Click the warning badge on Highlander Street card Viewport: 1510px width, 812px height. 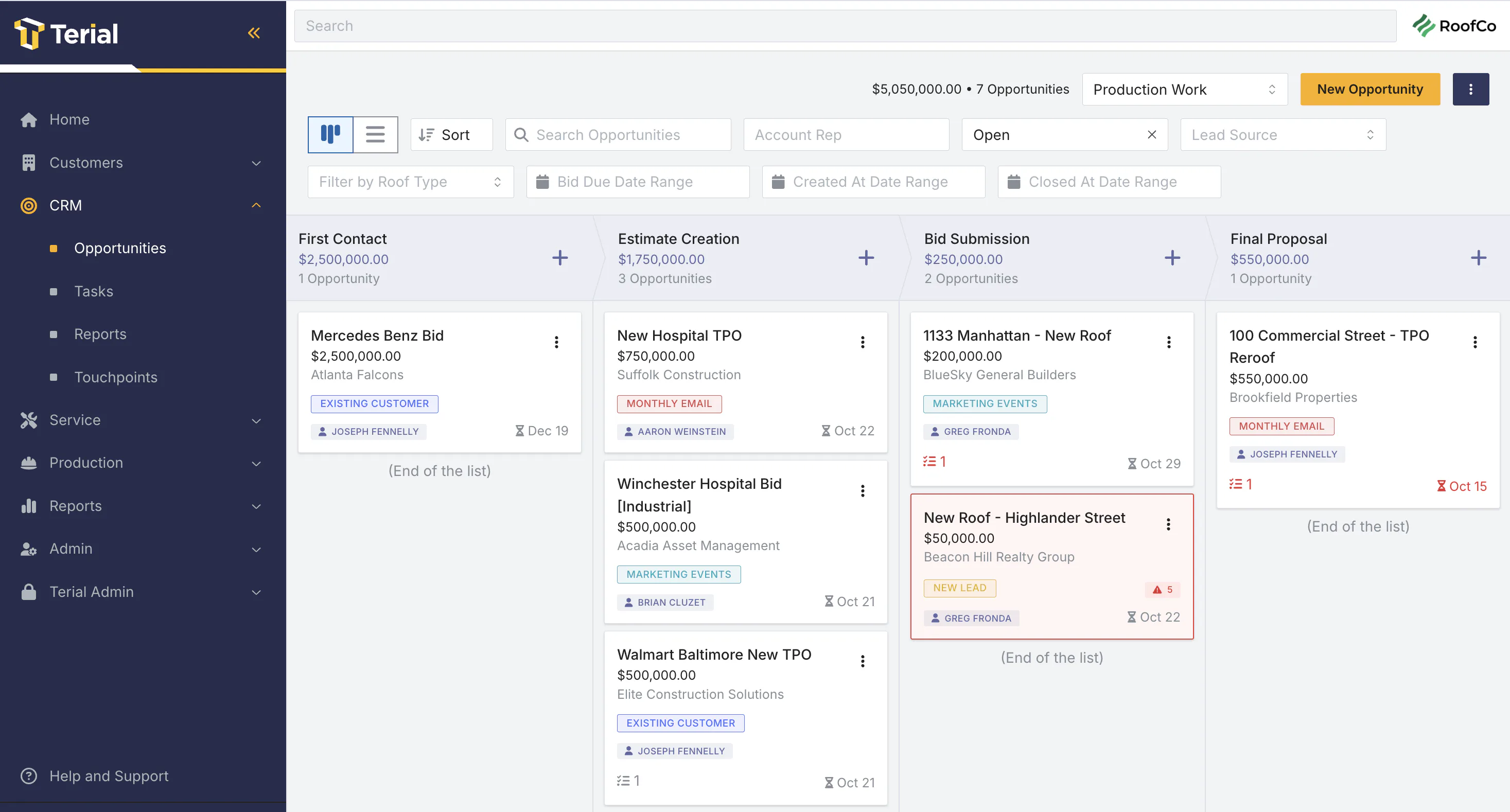coord(1162,590)
